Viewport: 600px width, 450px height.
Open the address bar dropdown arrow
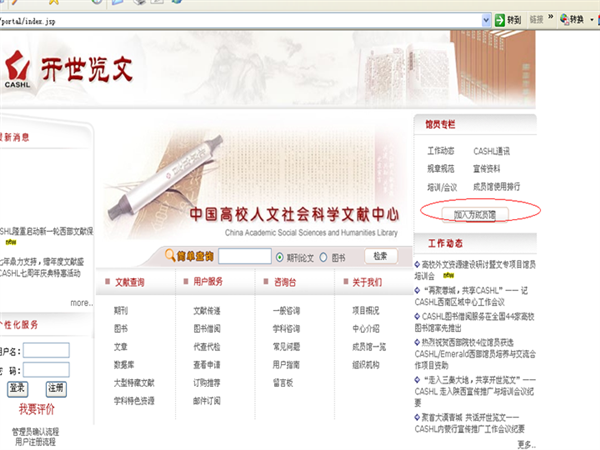[x=486, y=20]
